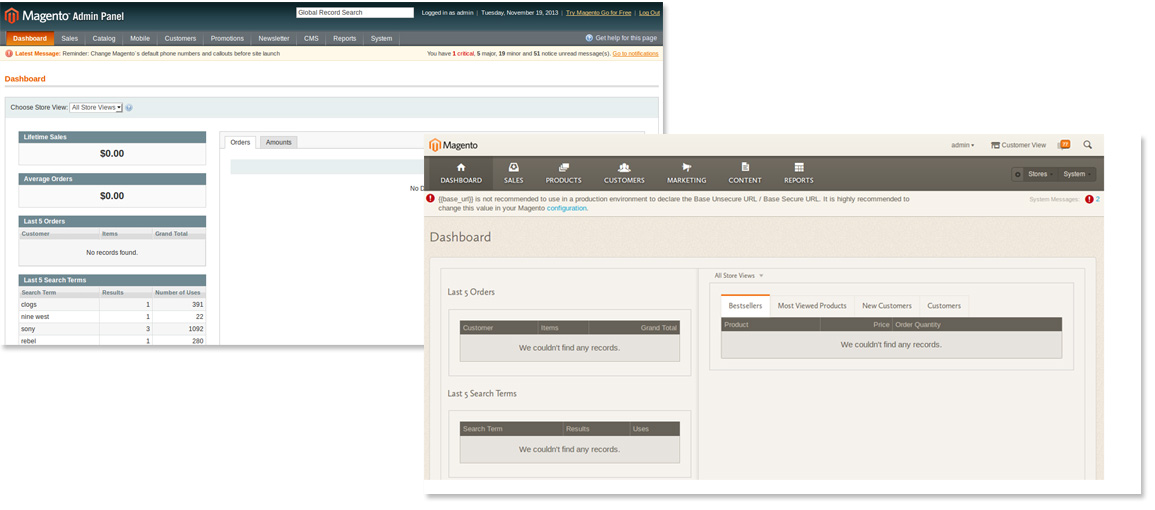Open the Sales icon menu in new admin
The height and width of the screenshot is (510, 1155).
point(513,173)
